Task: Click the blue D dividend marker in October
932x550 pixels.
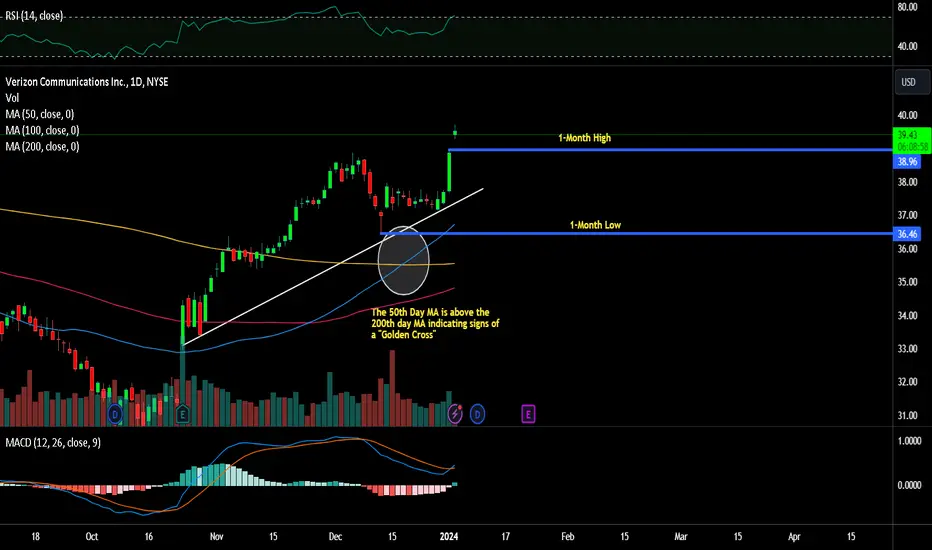Action: click(115, 414)
